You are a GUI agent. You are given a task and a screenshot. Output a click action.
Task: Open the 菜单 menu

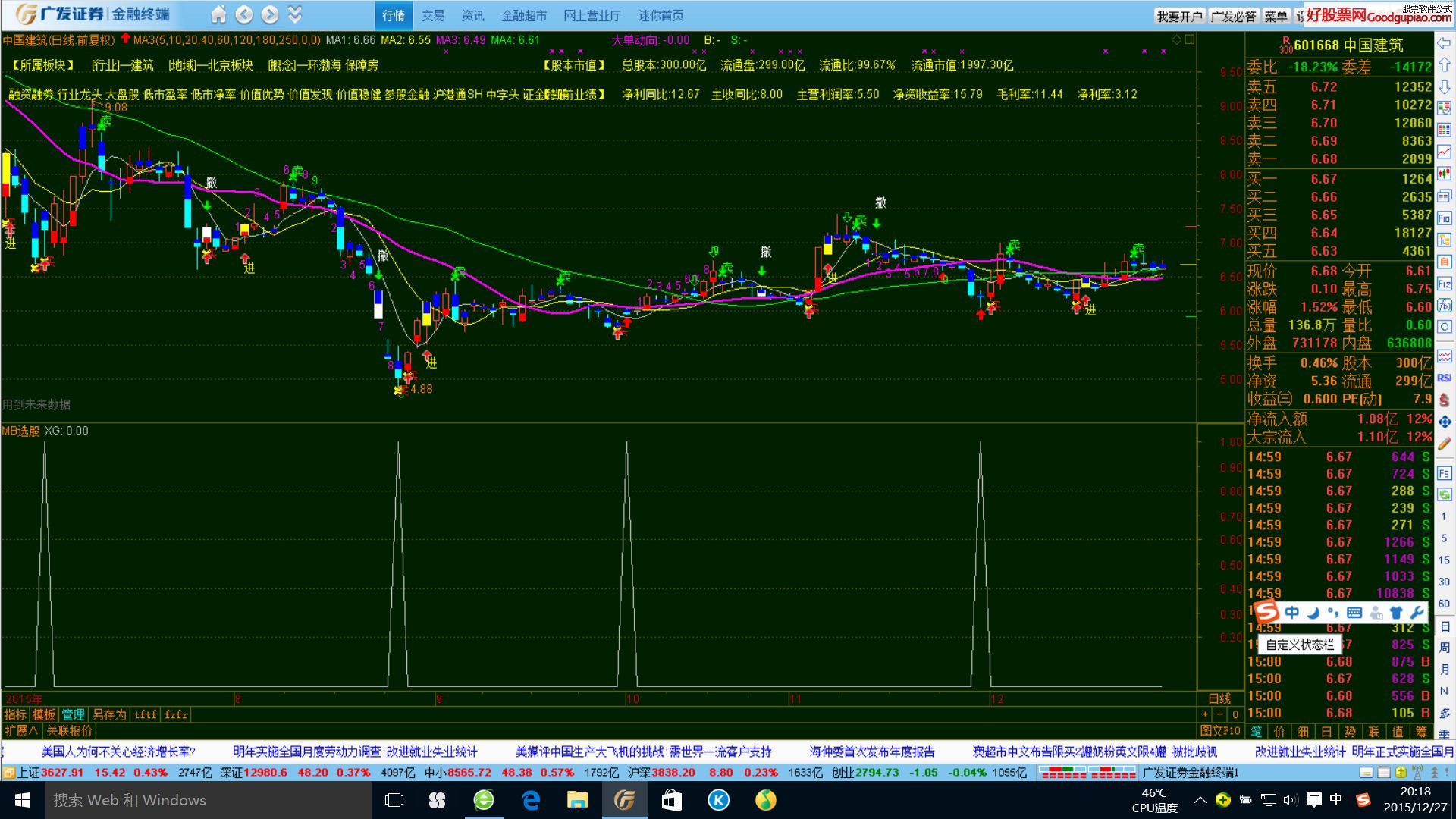pyautogui.click(x=1276, y=16)
